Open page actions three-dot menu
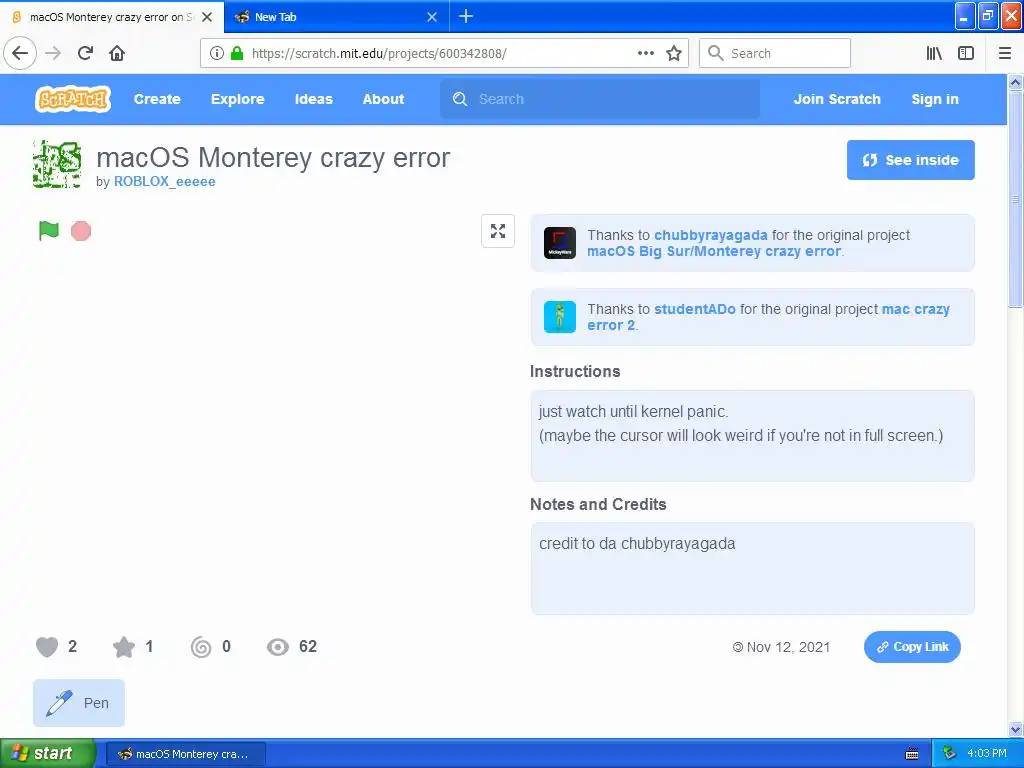The image size is (1024, 768). pyautogui.click(x=646, y=53)
